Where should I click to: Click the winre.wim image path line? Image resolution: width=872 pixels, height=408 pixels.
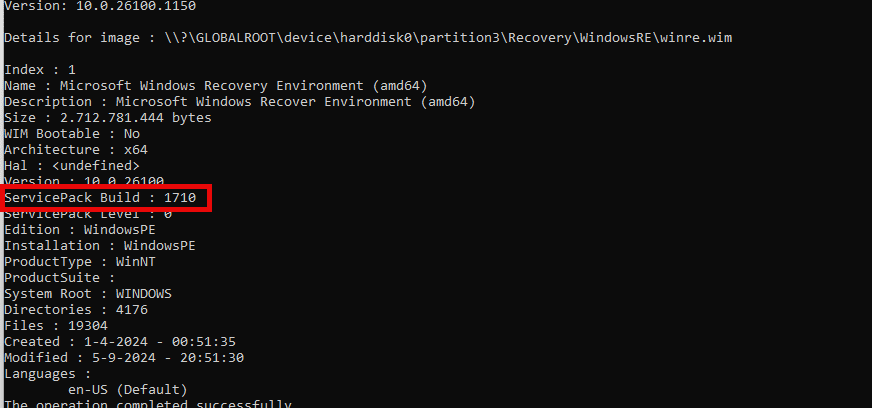coord(368,38)
